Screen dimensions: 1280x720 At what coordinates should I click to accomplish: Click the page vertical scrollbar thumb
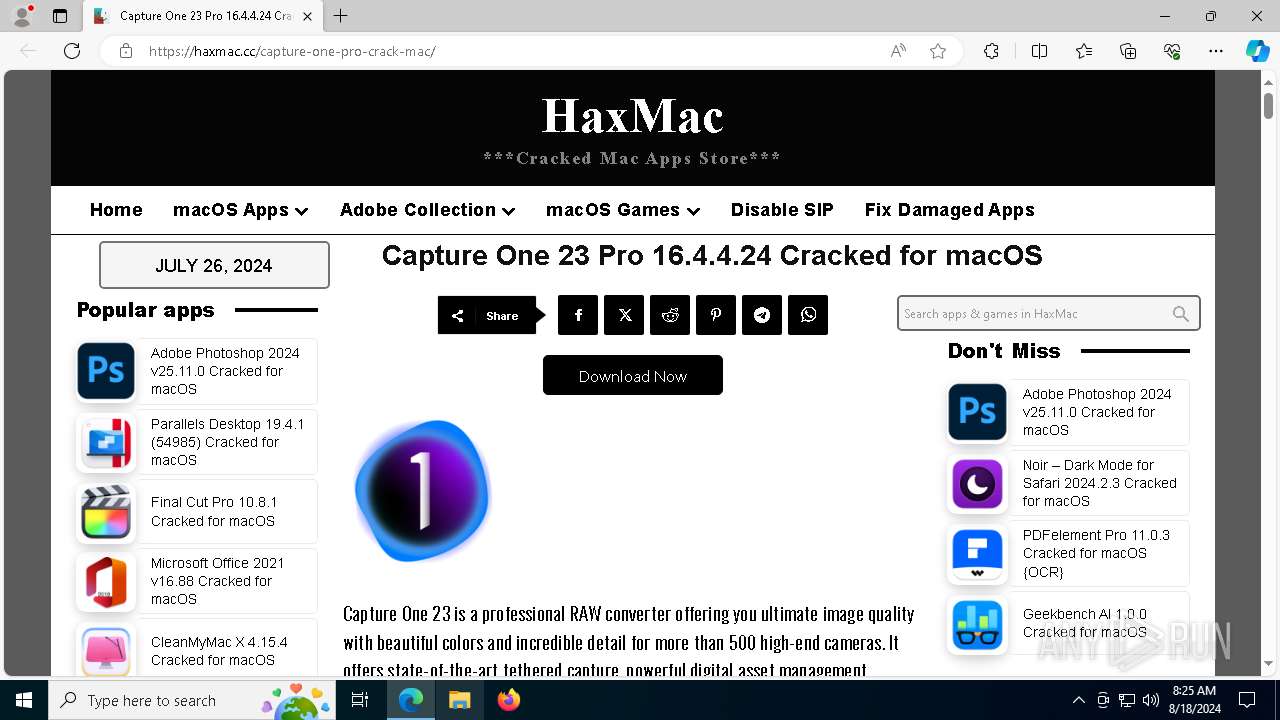click(x=1268, y=105)
